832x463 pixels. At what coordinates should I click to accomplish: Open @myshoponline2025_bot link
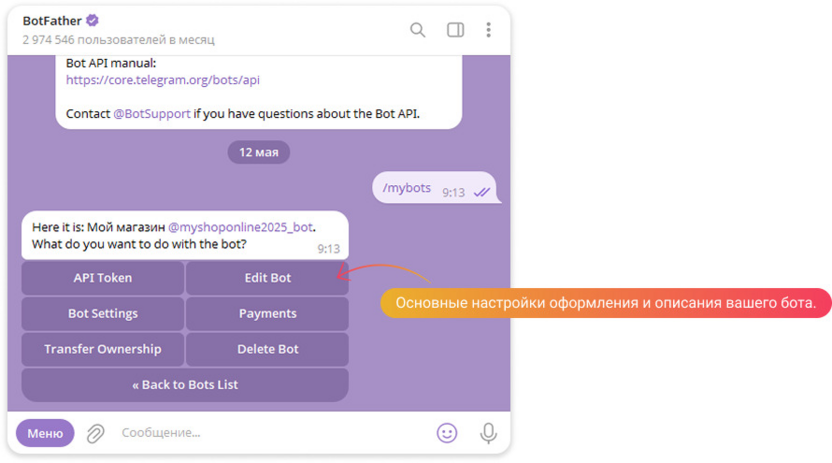tap(240, 227)
